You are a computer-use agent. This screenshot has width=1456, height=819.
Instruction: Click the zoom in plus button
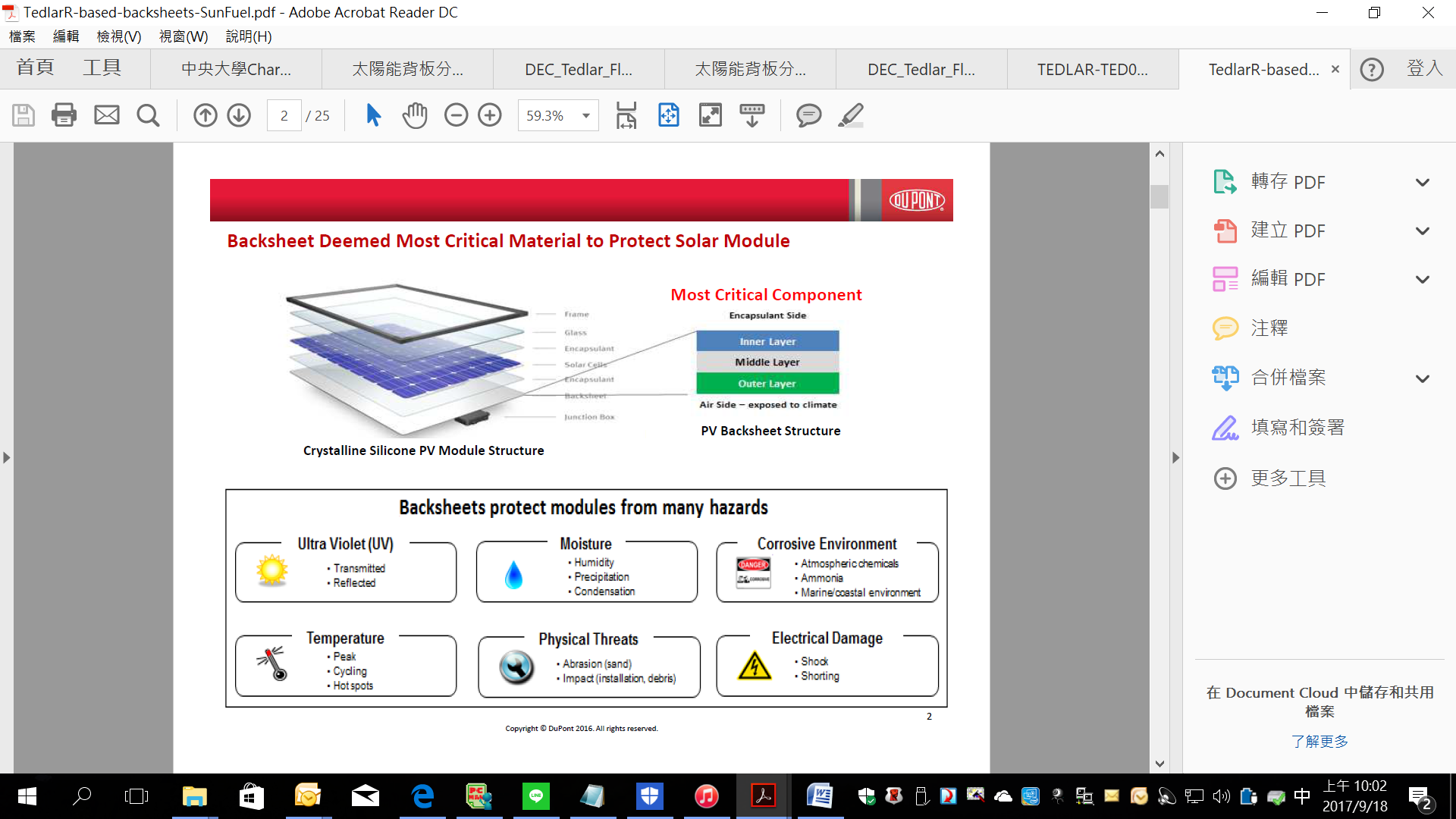pos(490,115)
